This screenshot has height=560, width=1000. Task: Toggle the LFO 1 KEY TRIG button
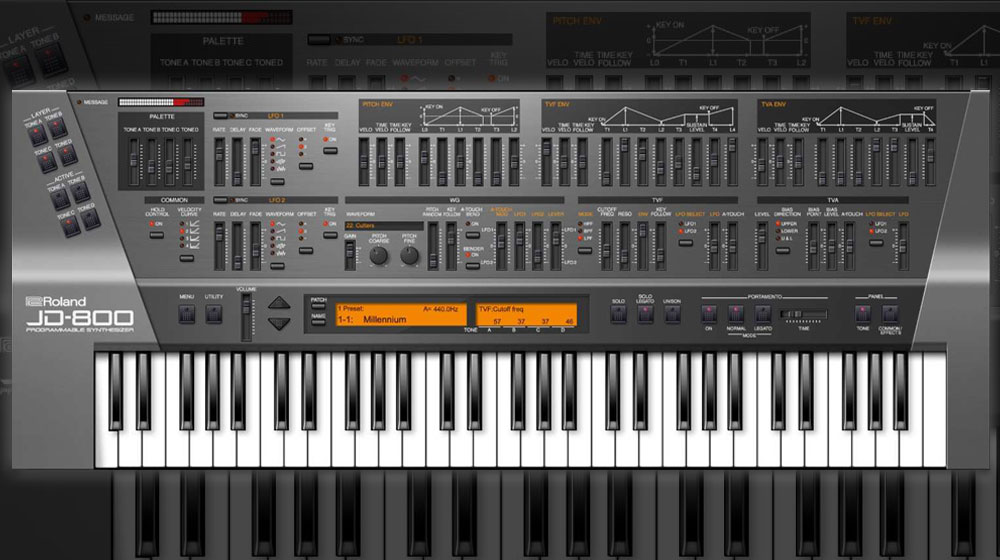click(330, 151)
